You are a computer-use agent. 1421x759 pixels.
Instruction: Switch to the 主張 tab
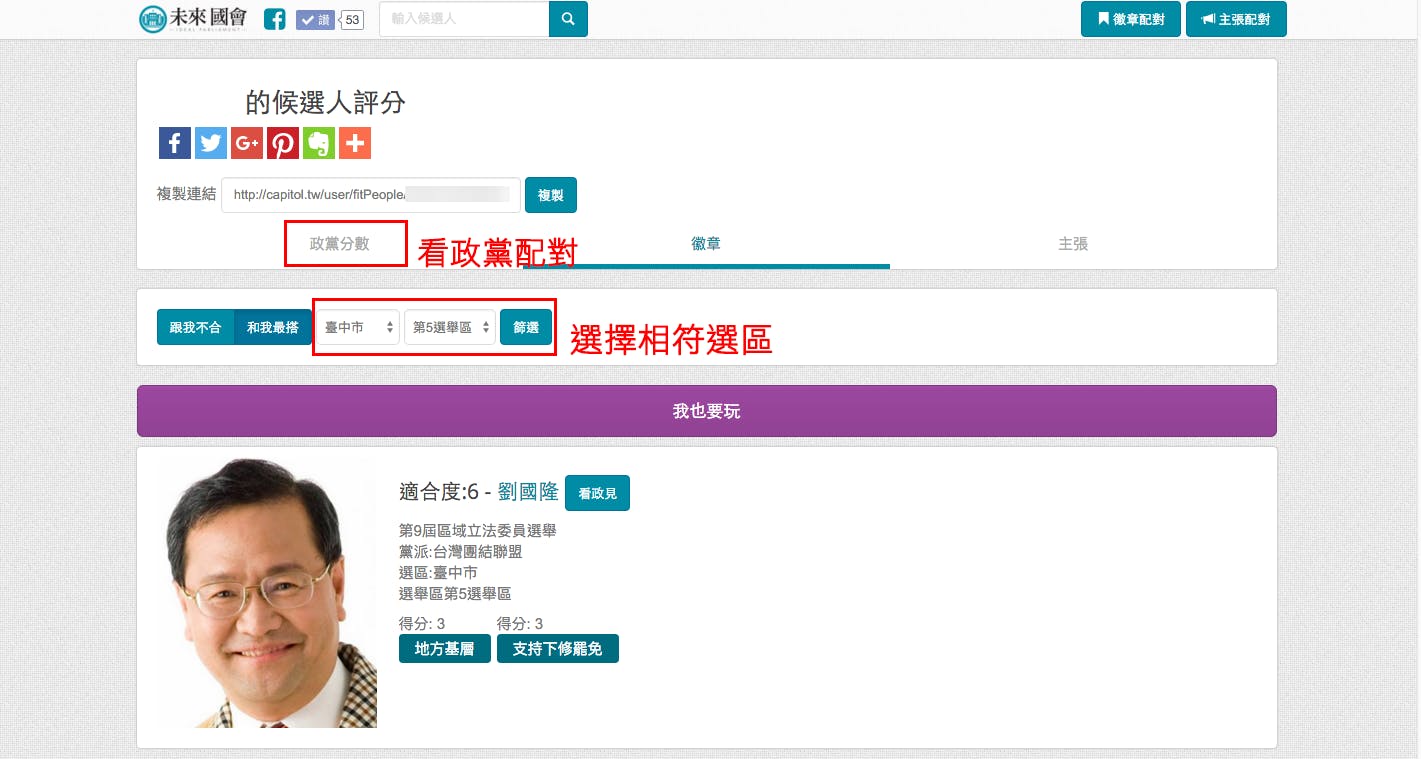click(x=1073, y=242)
